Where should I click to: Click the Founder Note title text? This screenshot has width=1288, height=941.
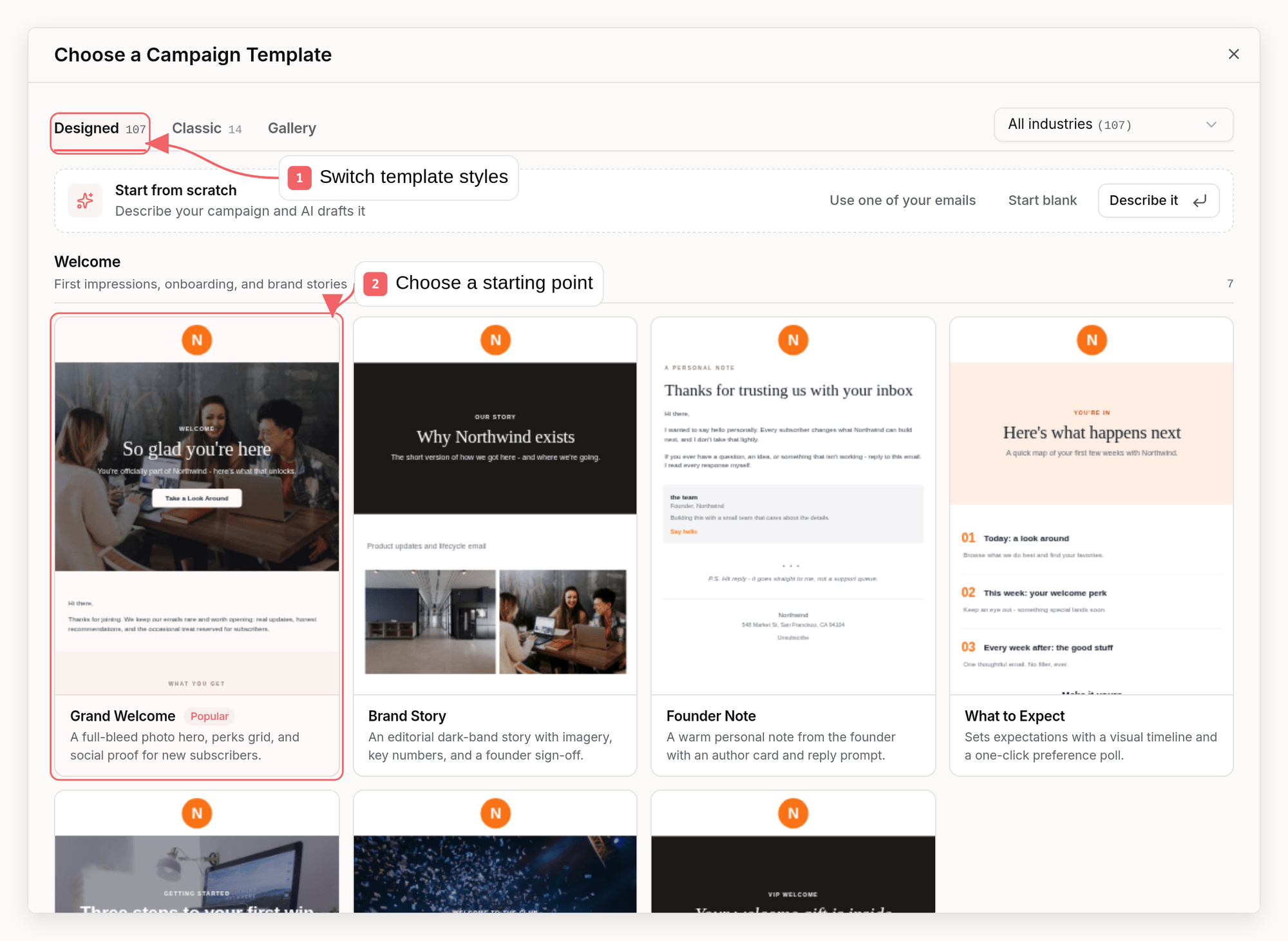(x=711, y=716)
